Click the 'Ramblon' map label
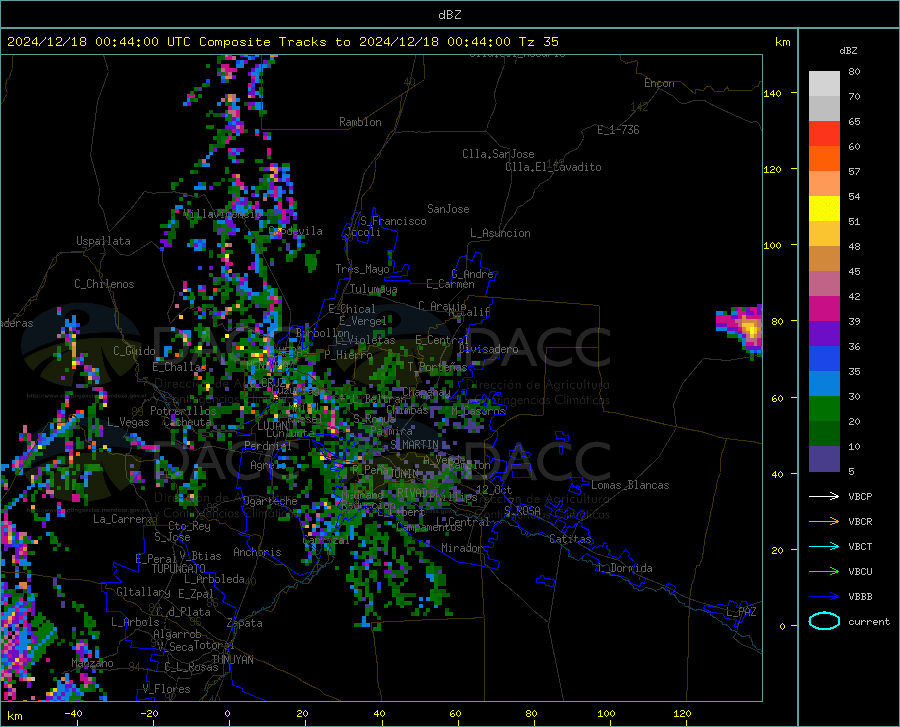This screenshot has width=900, height=727. point(360,122)
